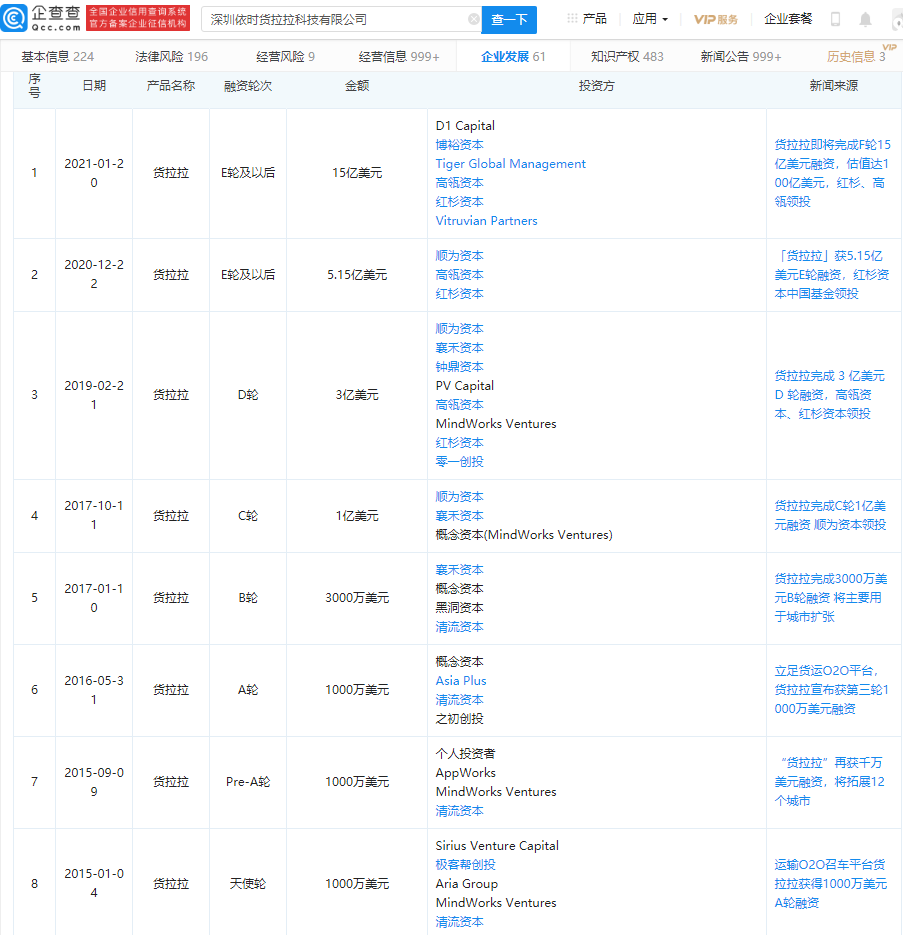Switch to 经营风险 9 tab

coord(285,57)
